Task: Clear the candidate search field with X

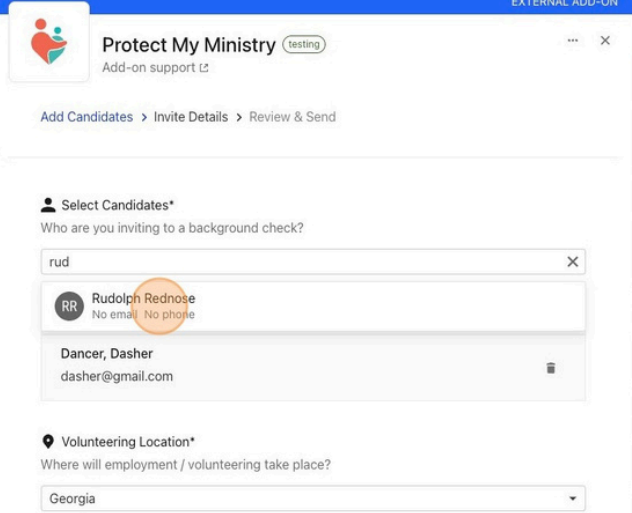Action: coord(572,262)
